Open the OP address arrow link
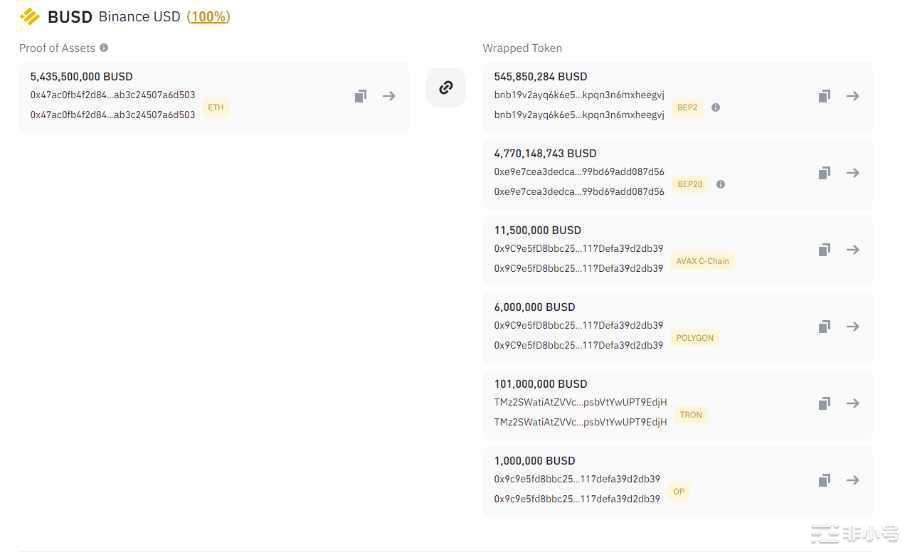The height and width of the screenshot is (552, 907). coord(853,481)
